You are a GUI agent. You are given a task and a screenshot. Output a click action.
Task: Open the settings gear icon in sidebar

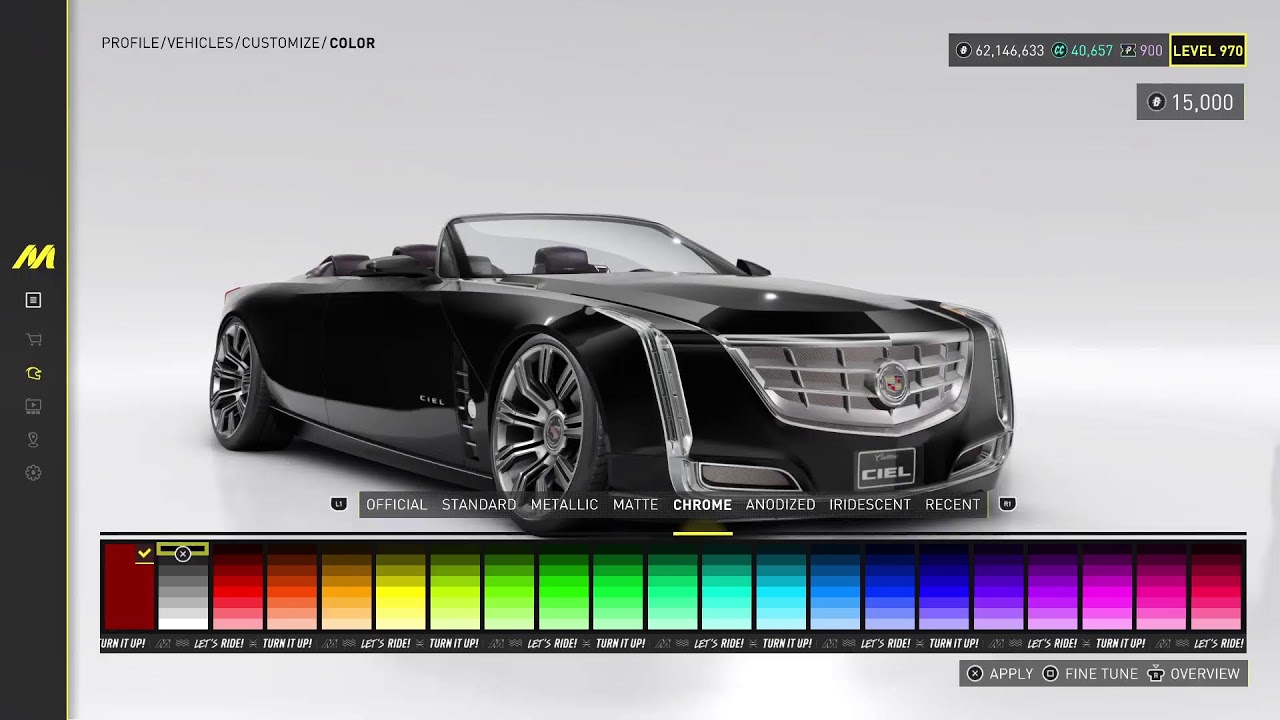click(33, 473)
